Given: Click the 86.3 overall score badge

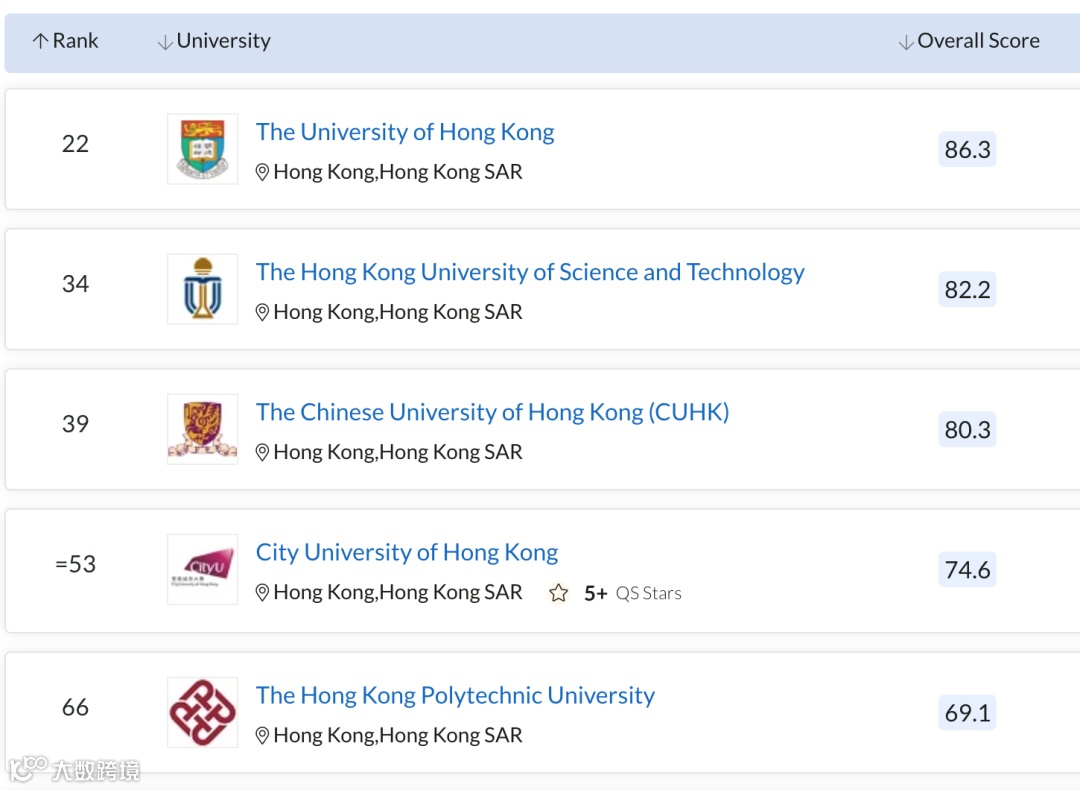Looking at the screenshot, I should point(967,150).
